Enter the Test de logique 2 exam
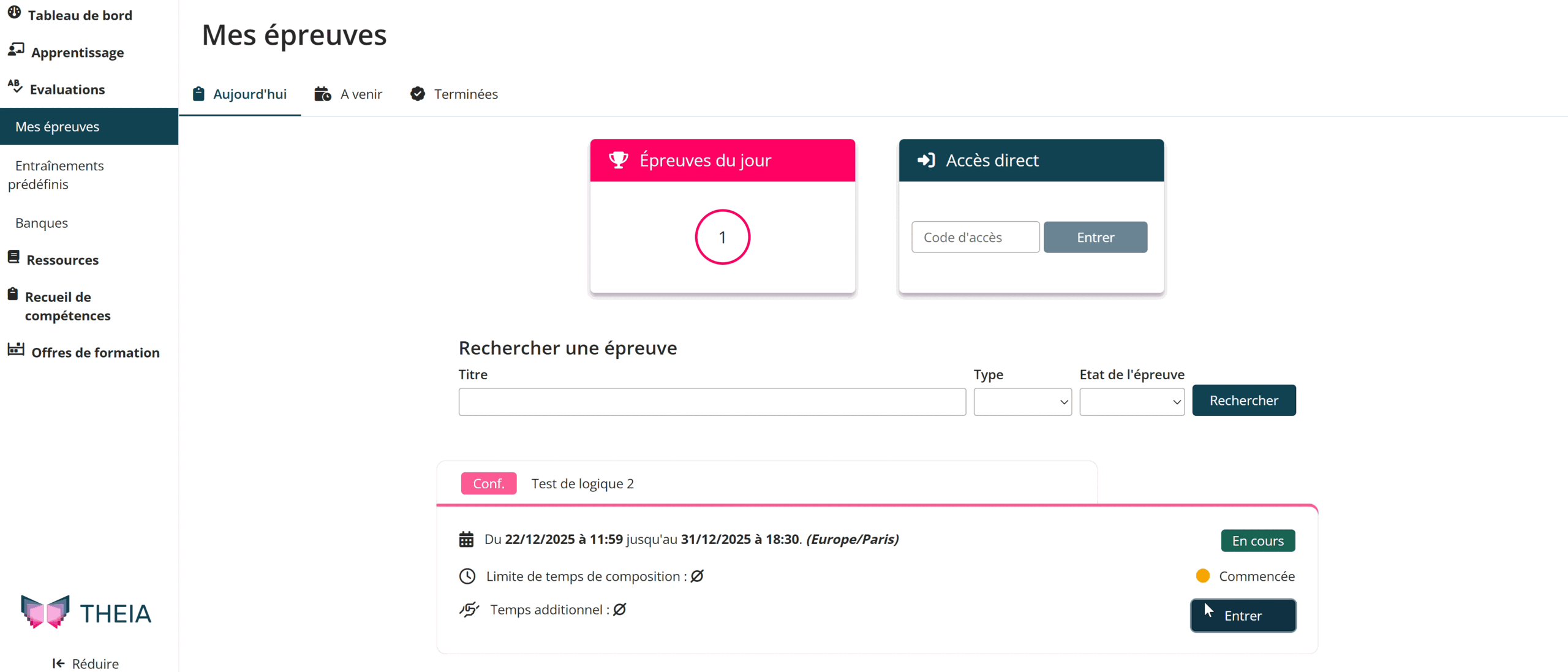 (x=1243, y=615)
